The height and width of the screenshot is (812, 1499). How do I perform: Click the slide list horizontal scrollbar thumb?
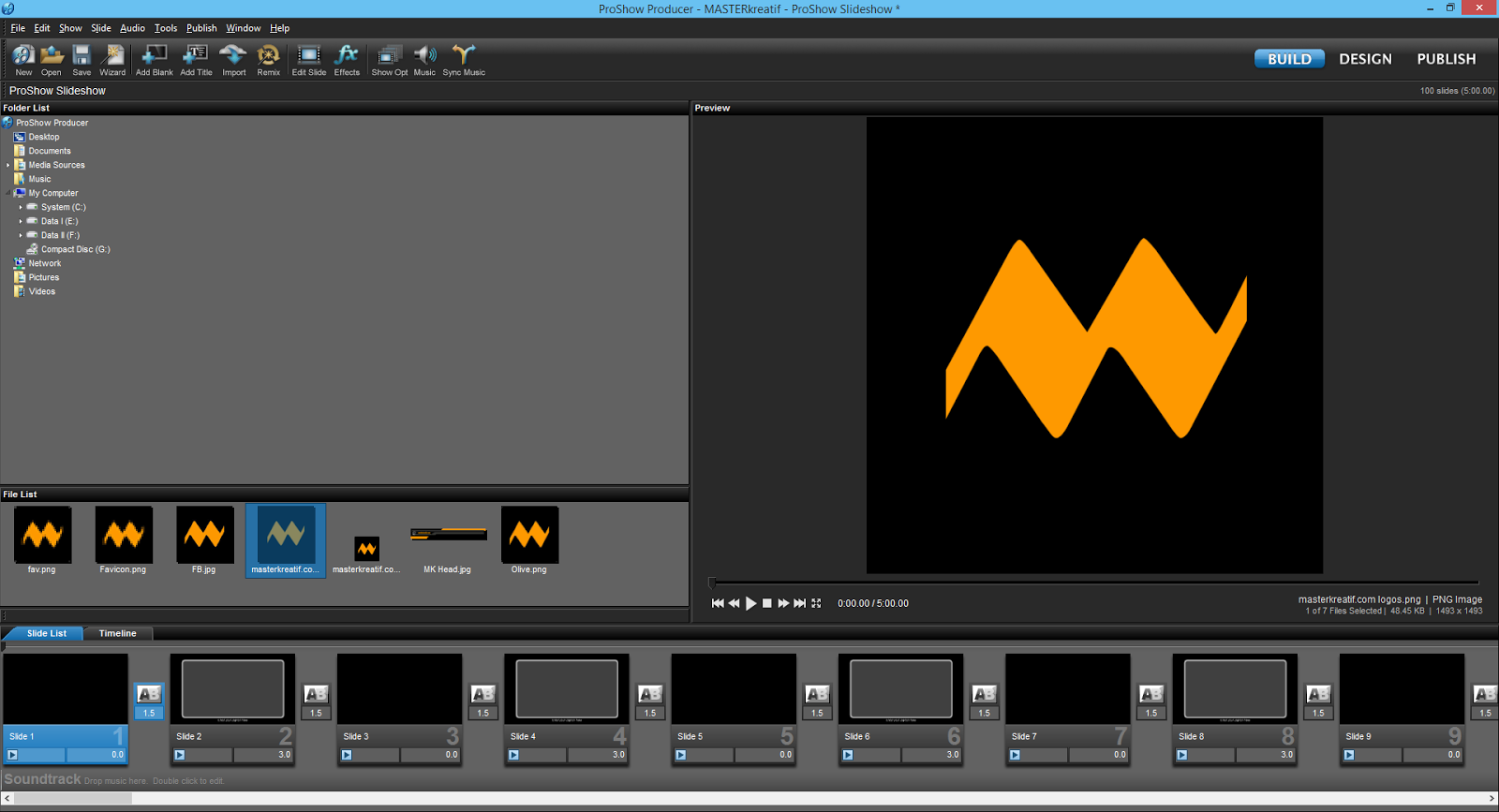coord(73,799)
